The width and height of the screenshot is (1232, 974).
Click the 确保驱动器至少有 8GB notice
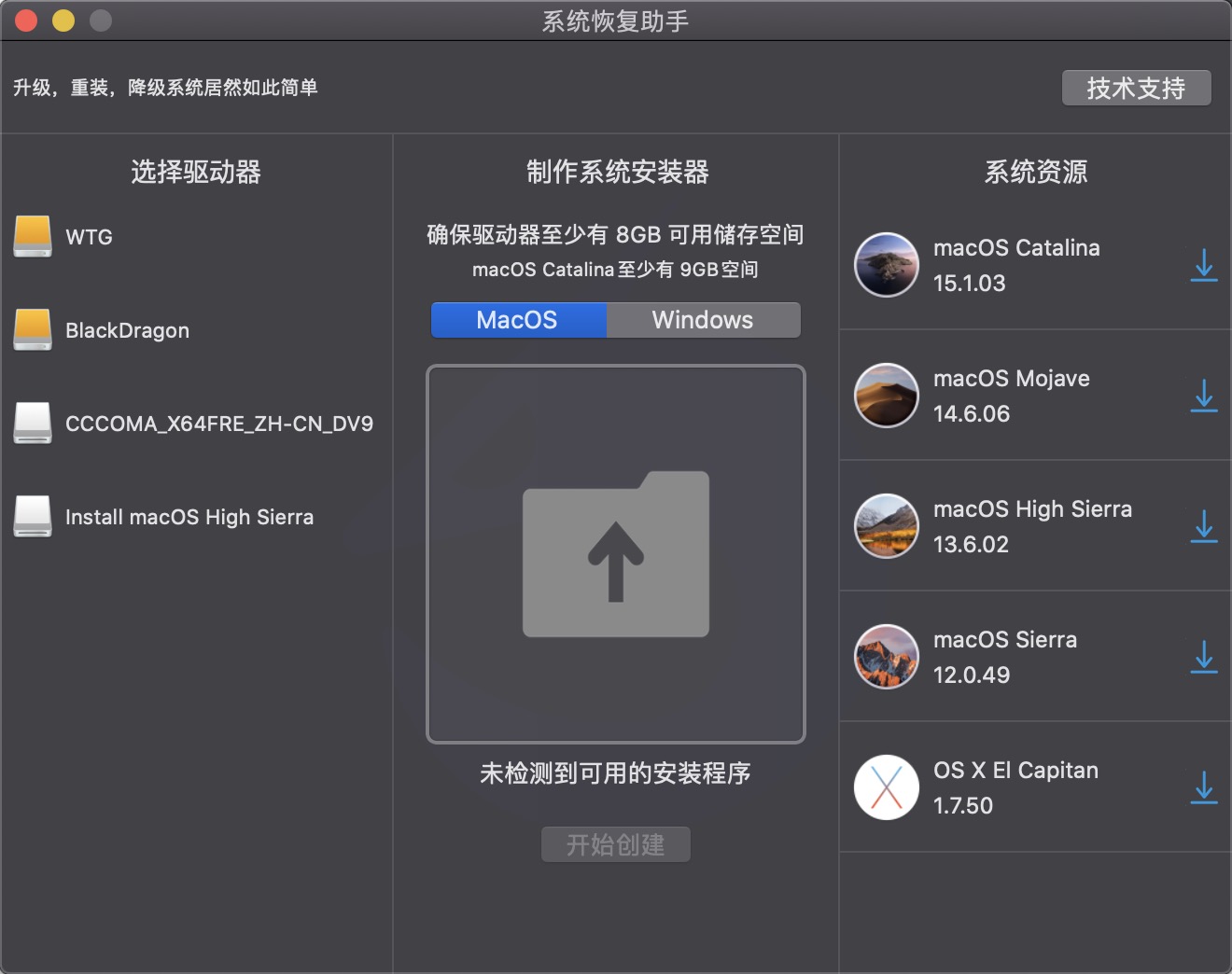(615, 234)
